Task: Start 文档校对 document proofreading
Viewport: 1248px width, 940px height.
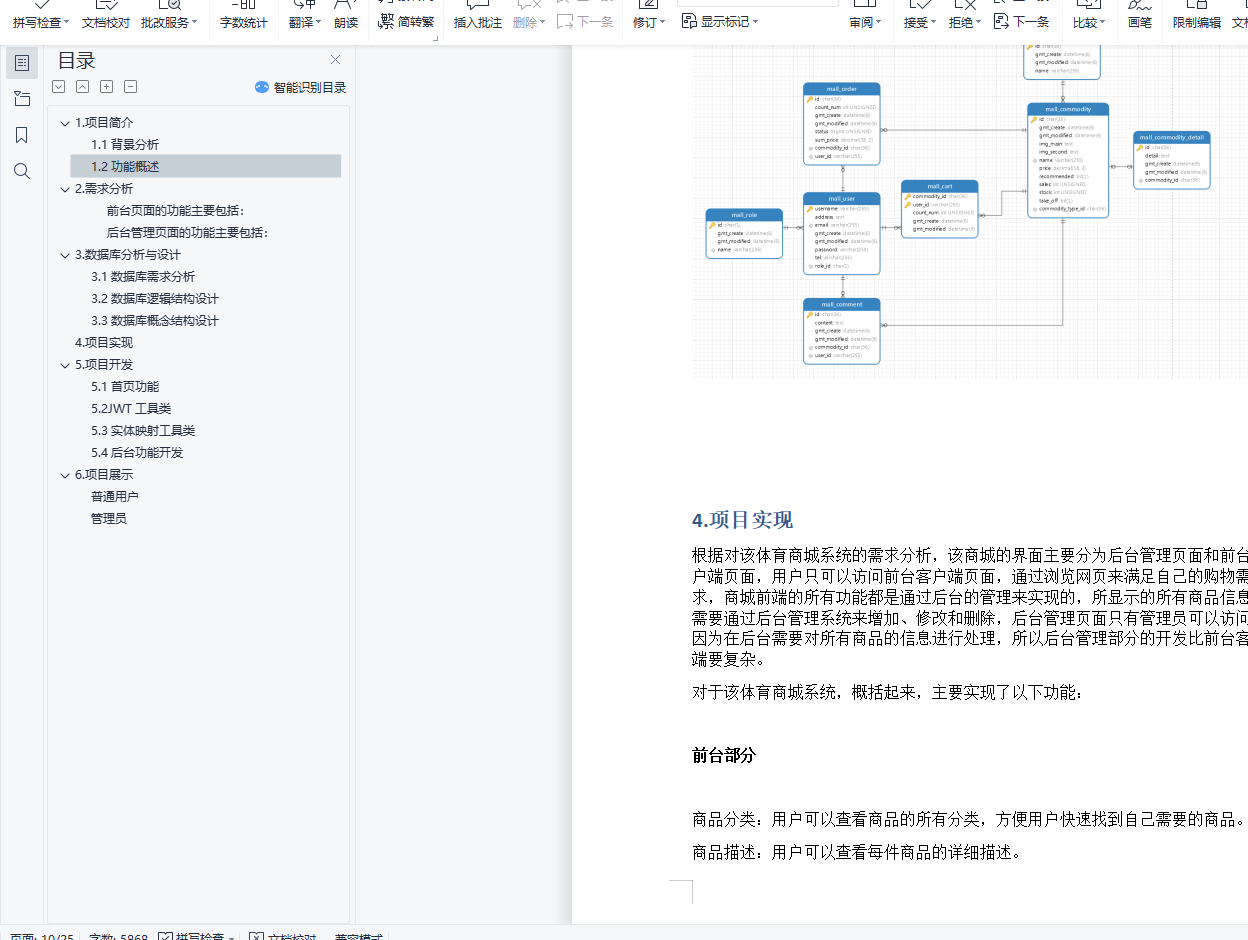Action: [x=106, y=22]
